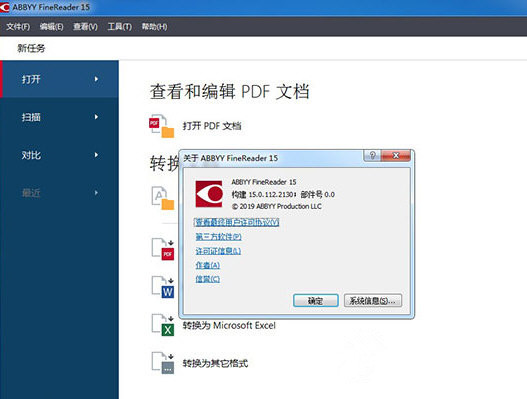Screen dimensions: 527x399
Task: Open the 许可证信息(L) link
Action: 218,251
